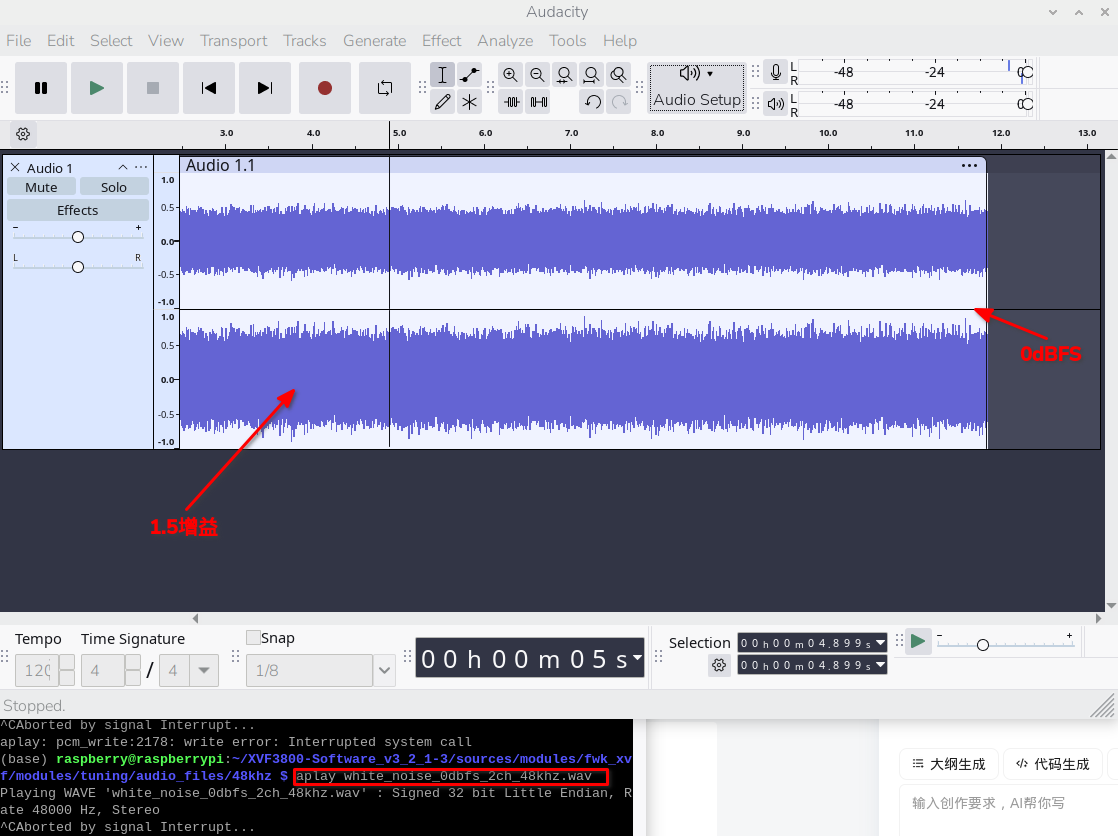
Task: Zoom out of the waveform
Action: coord(538,75)
